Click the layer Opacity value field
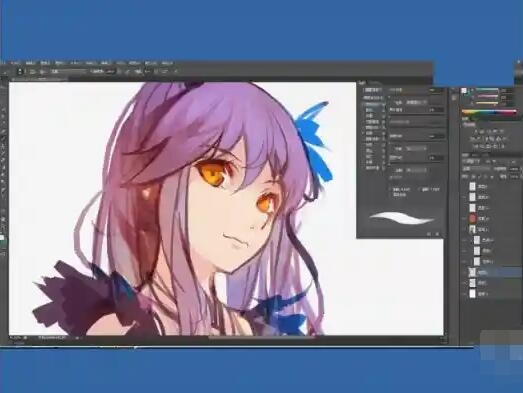Viewport: 523px width, 393px height. coord(514,168)
